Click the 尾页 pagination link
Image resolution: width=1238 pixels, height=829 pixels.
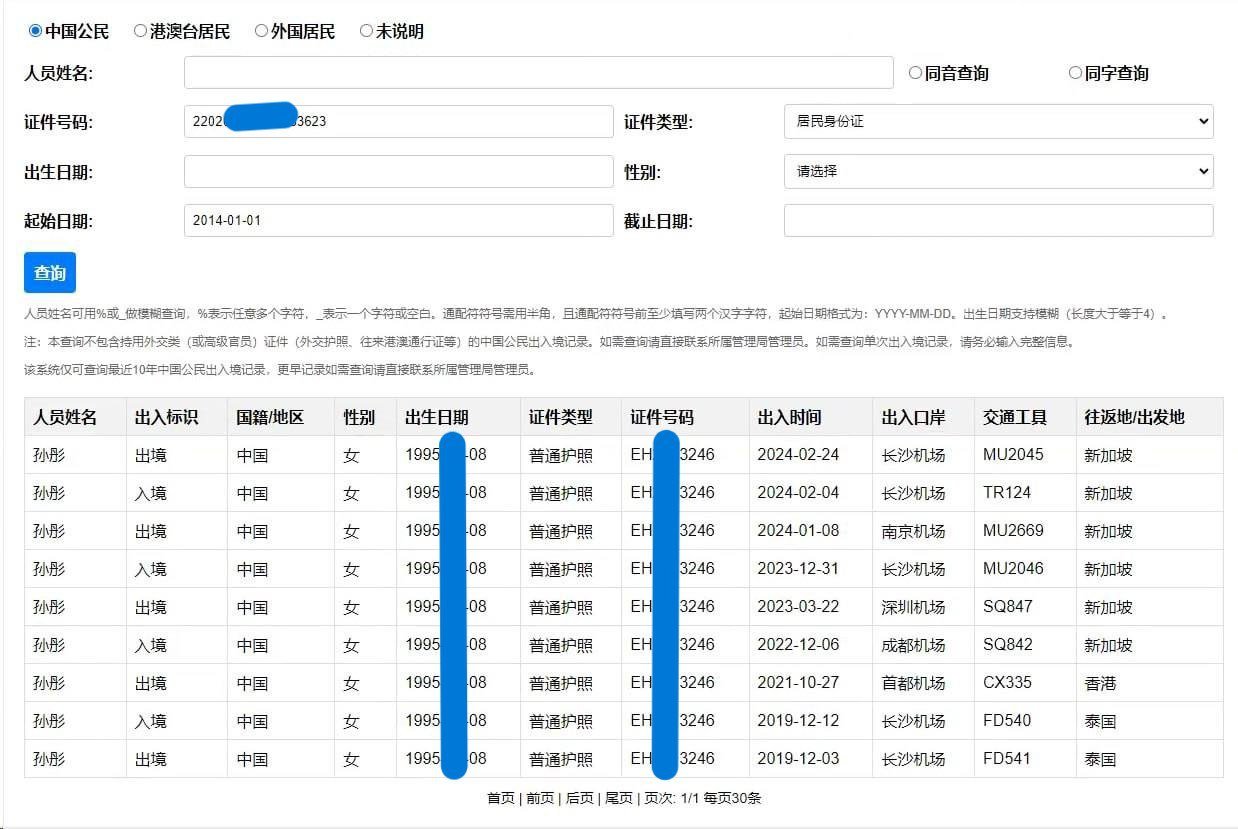click(x=619, y=798)
